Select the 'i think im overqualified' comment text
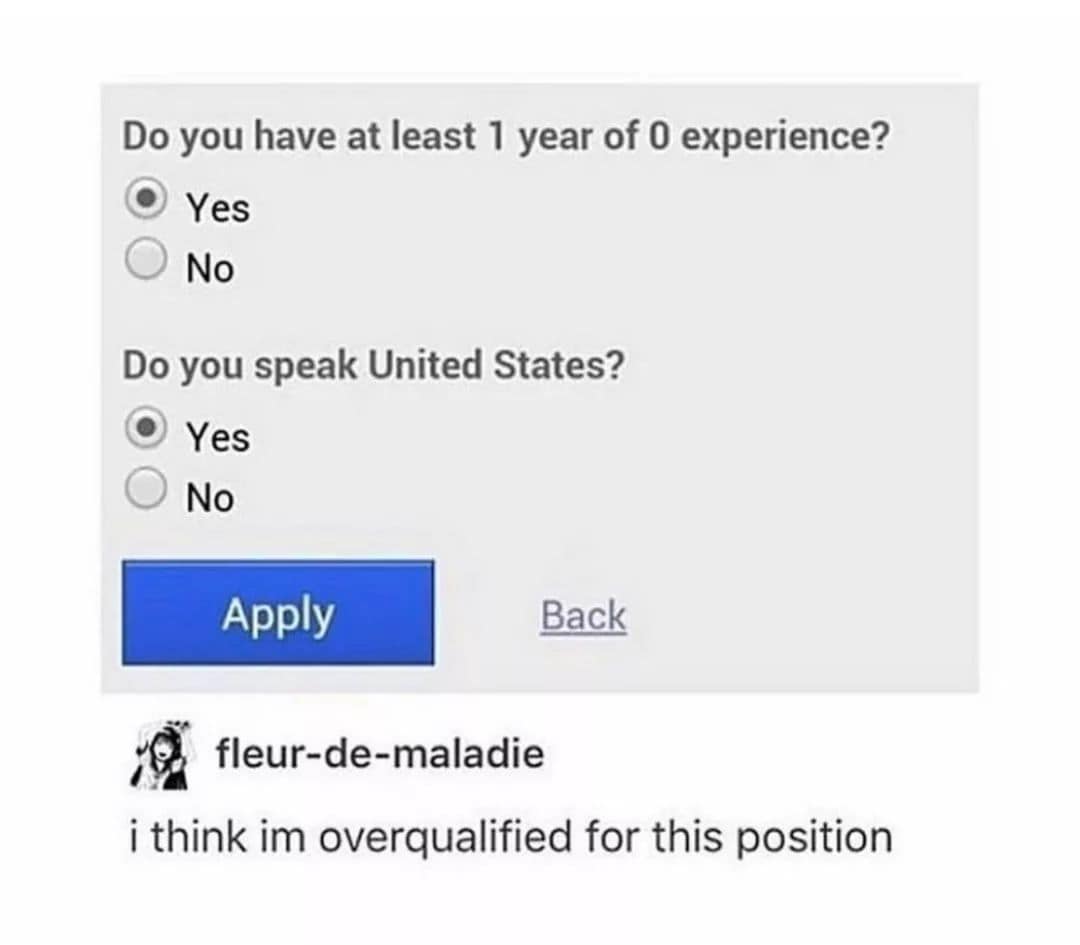 (x=510, y=837)
